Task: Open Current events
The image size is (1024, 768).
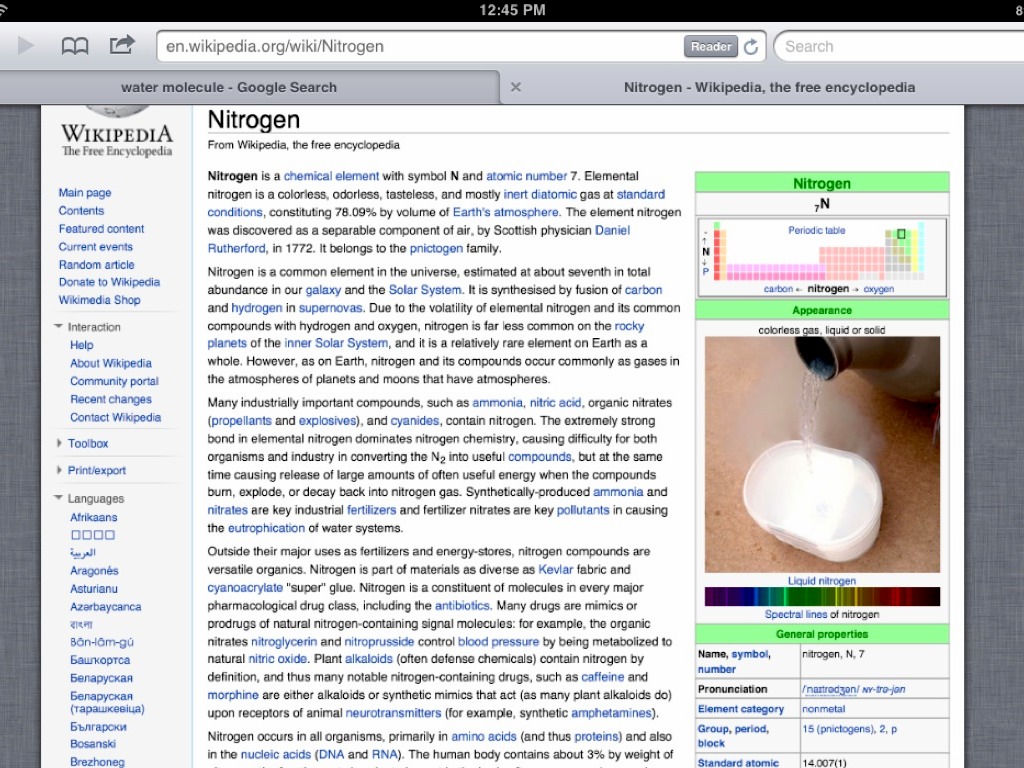Action: [x=95, y=247]
